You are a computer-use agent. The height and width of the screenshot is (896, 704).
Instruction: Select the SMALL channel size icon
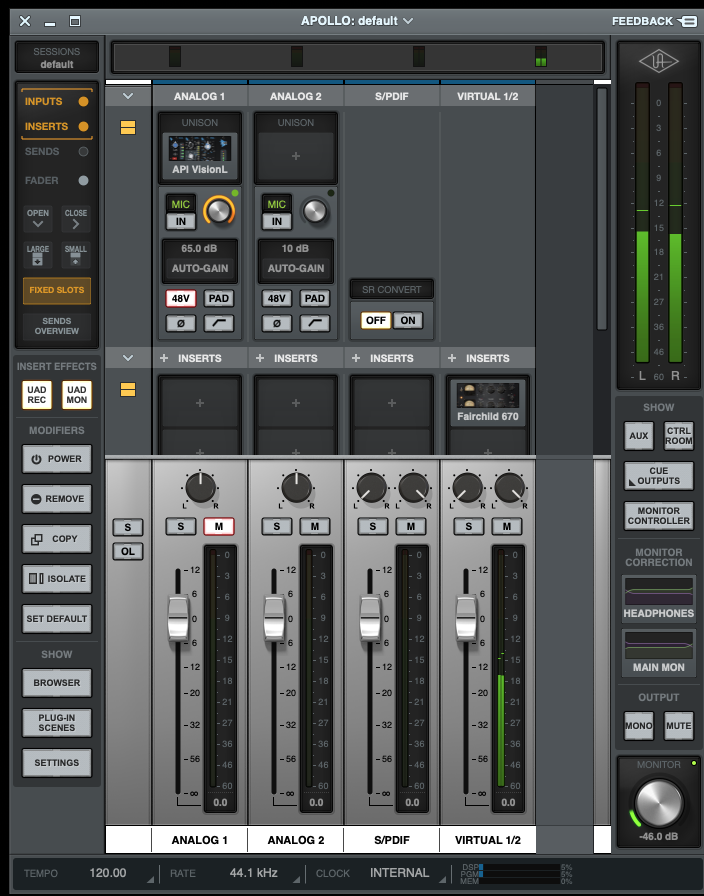pos(75,255)
